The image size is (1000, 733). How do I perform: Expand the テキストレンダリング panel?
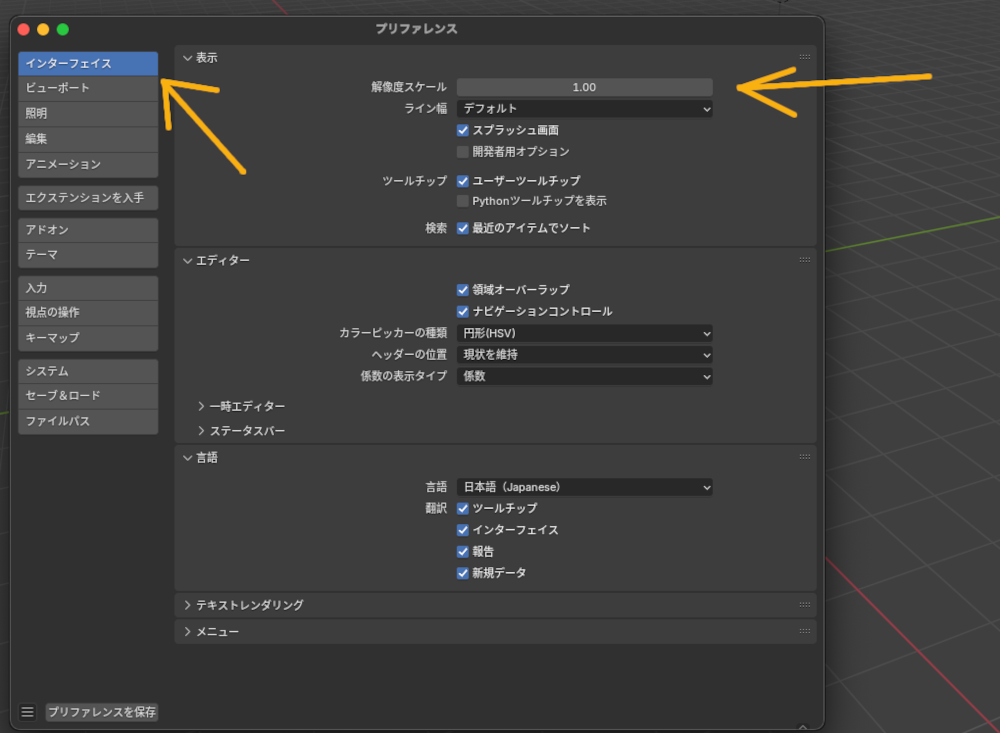(249, 605)
